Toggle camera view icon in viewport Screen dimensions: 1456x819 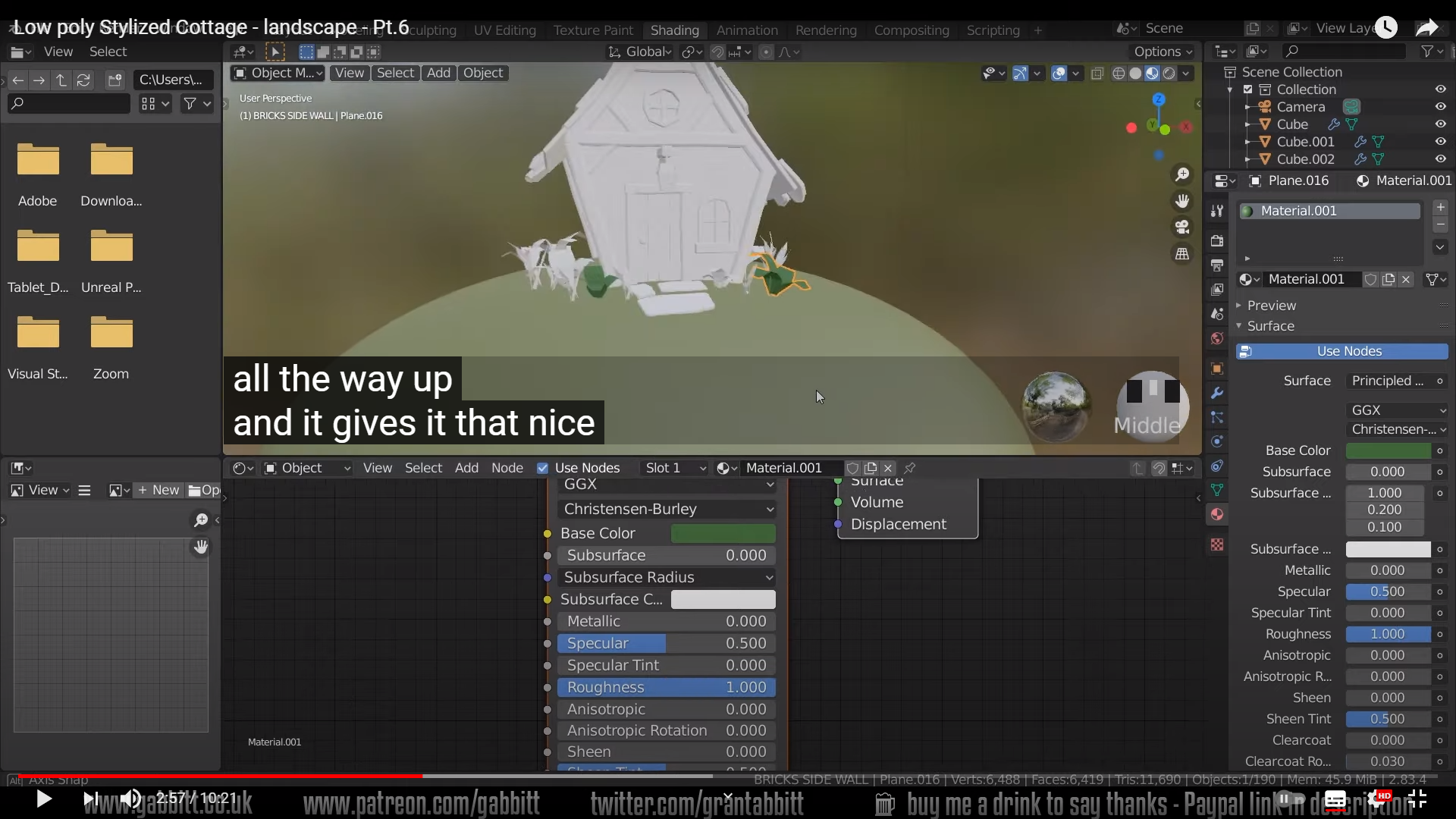click(x=1181, y=227)
